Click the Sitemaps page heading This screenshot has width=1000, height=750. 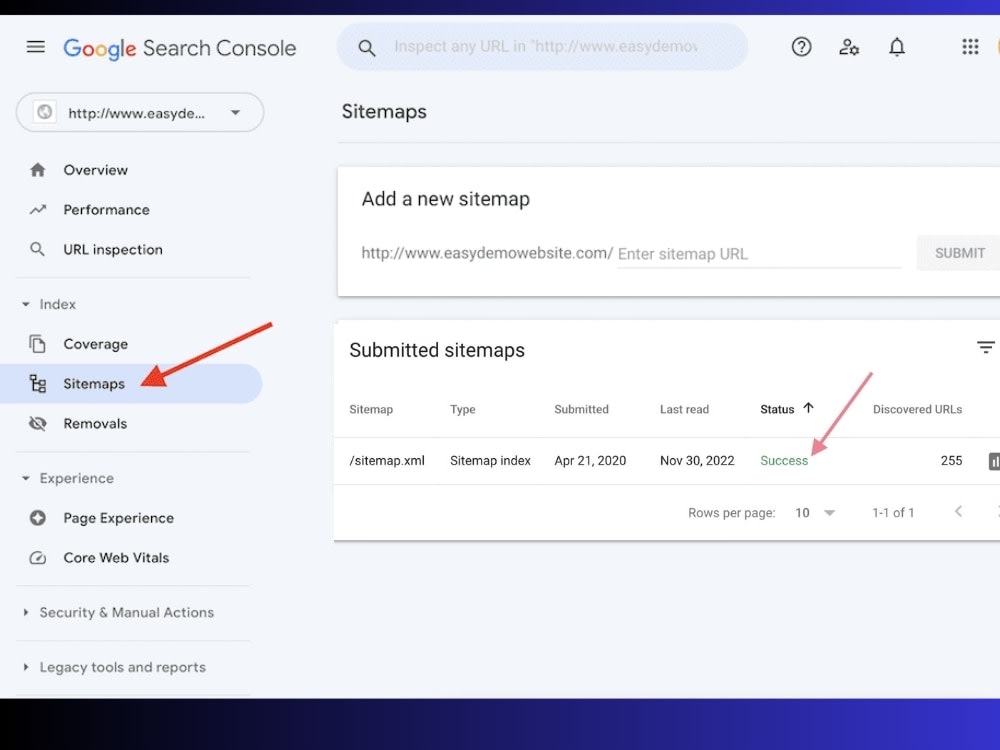tap(384, 112)
